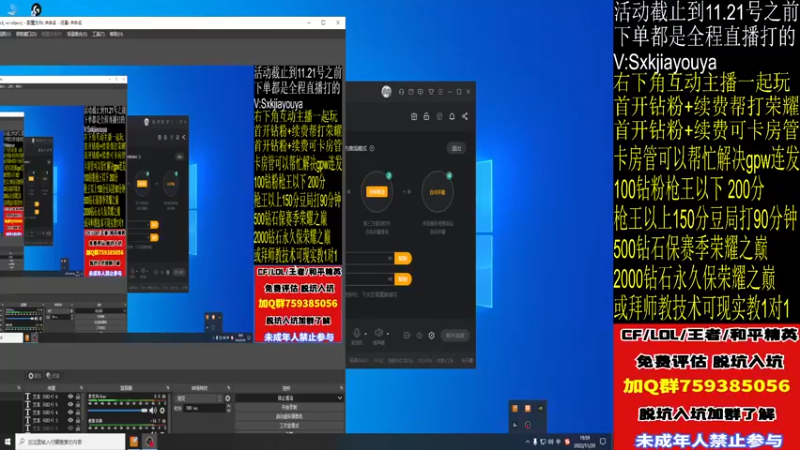This screenshot has height=450, width=800.
Task: Click first mixer channel blue volume slider
Action: click(118, 410)
